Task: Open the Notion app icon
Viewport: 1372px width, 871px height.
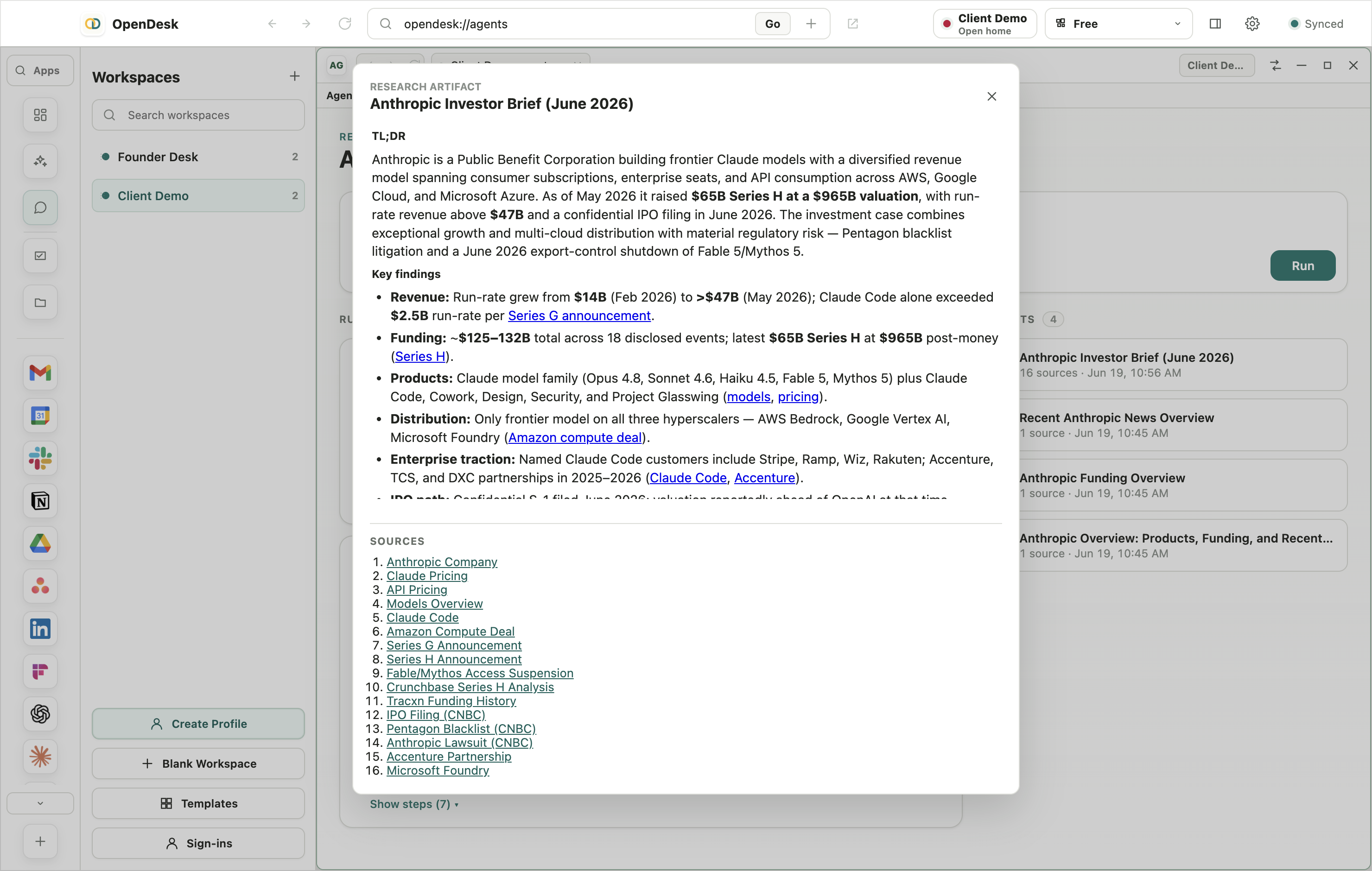Action: [x=40, y=501]
